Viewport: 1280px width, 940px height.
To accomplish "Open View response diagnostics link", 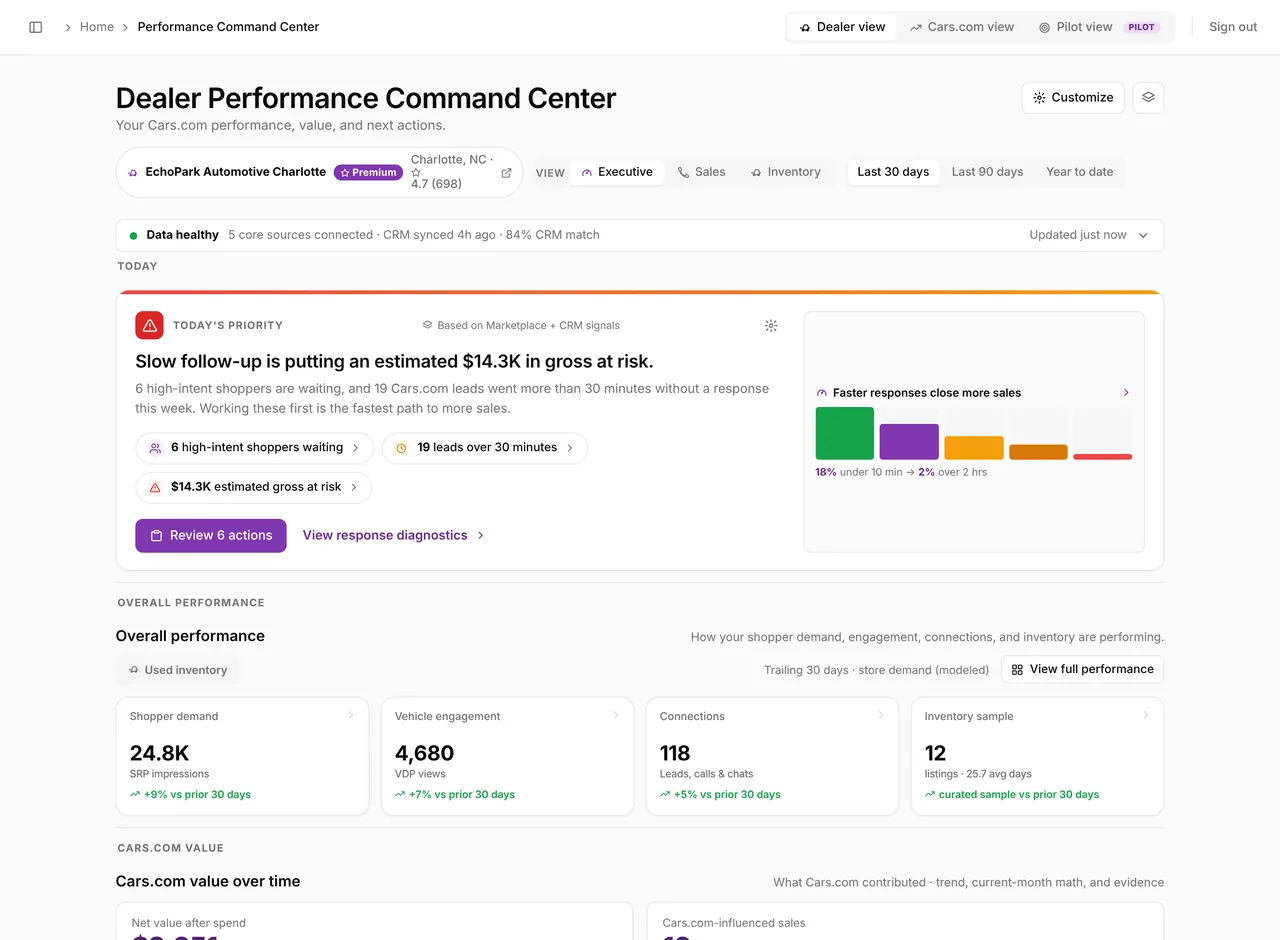I will pyautogui.click(x=394, y=535).
